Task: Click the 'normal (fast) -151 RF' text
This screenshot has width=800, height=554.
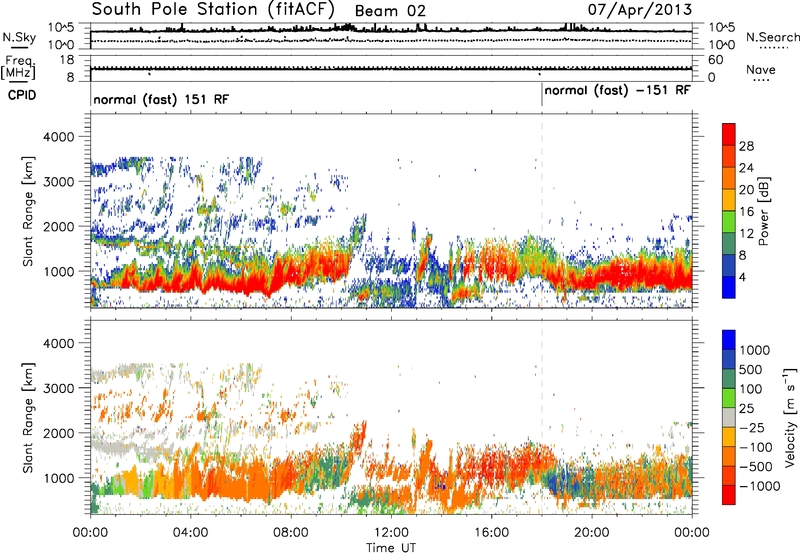Action: tap(617, 90)
